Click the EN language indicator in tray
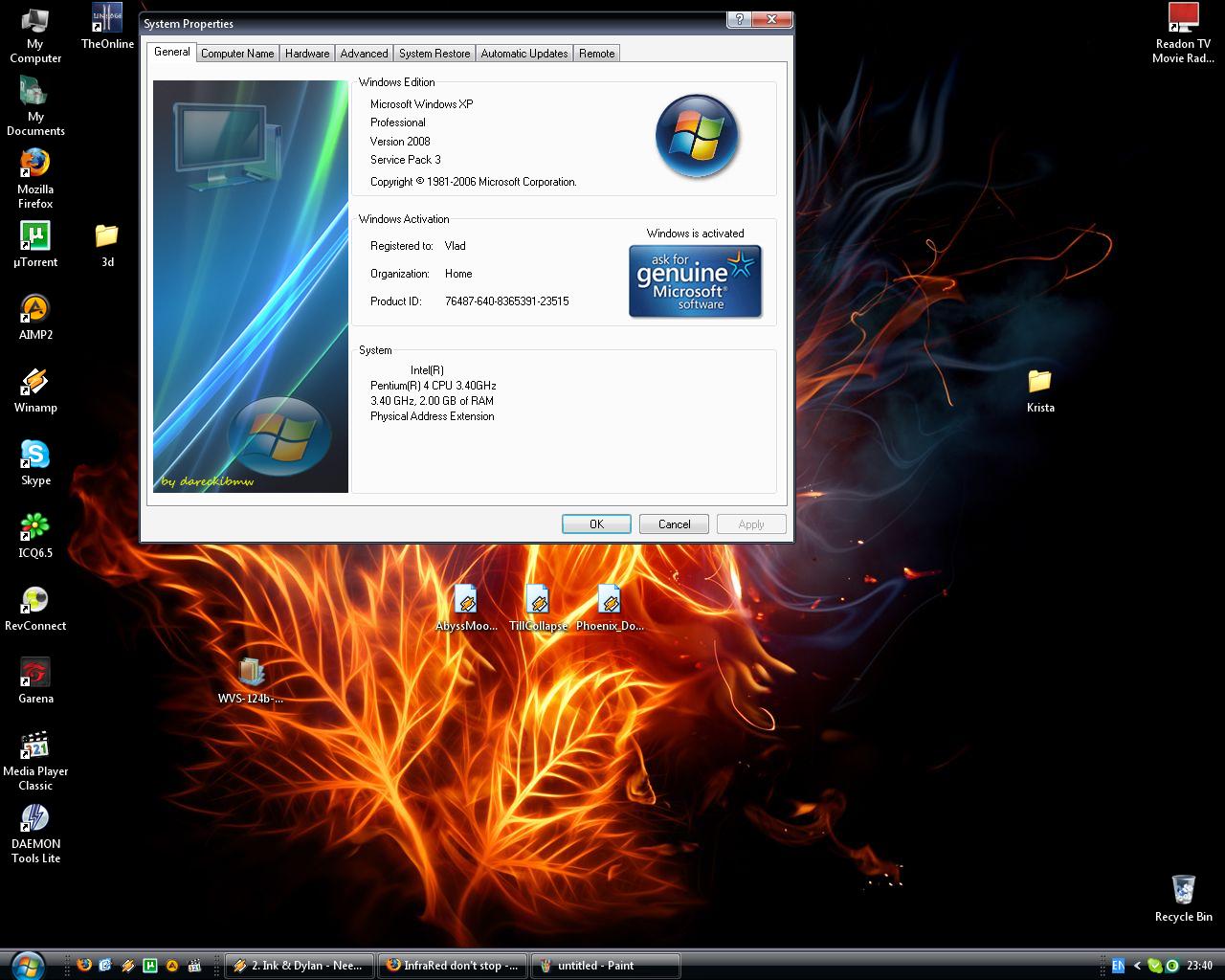Image resolution: width=1225 pixels, height=980 pixels. (1118, 966)
